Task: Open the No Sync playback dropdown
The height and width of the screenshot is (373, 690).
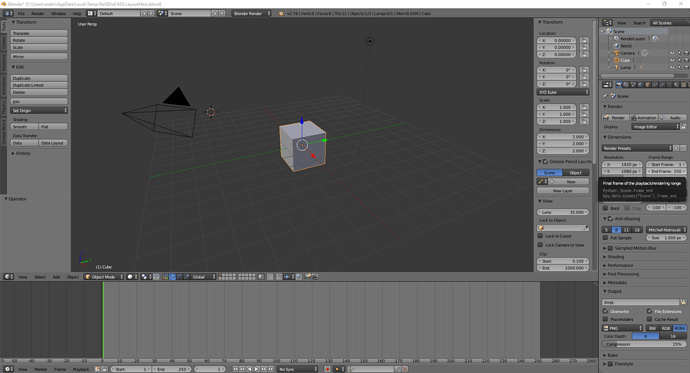Action: click(x=297, y=369)
